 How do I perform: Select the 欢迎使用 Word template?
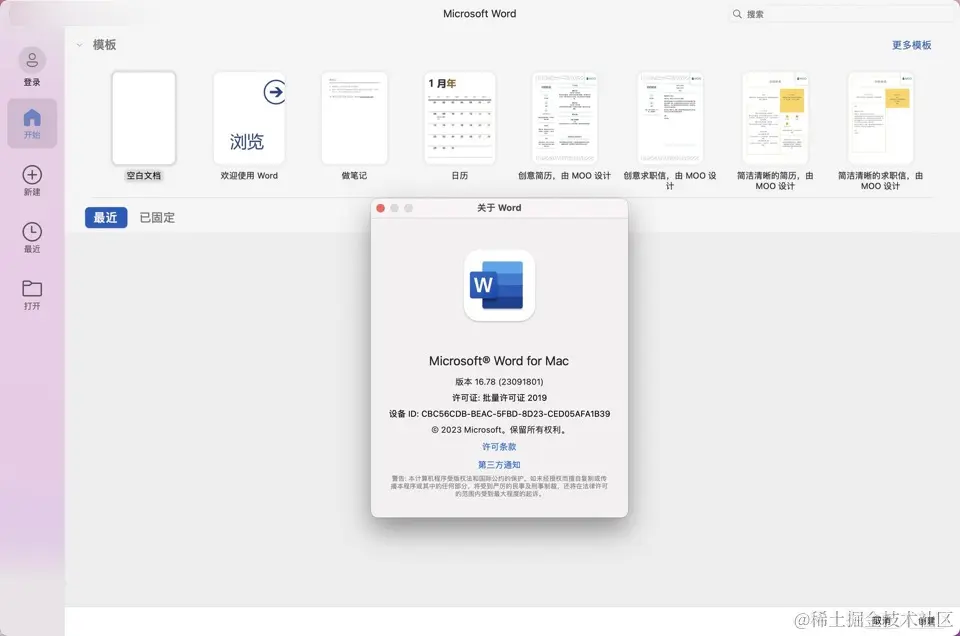249,118
